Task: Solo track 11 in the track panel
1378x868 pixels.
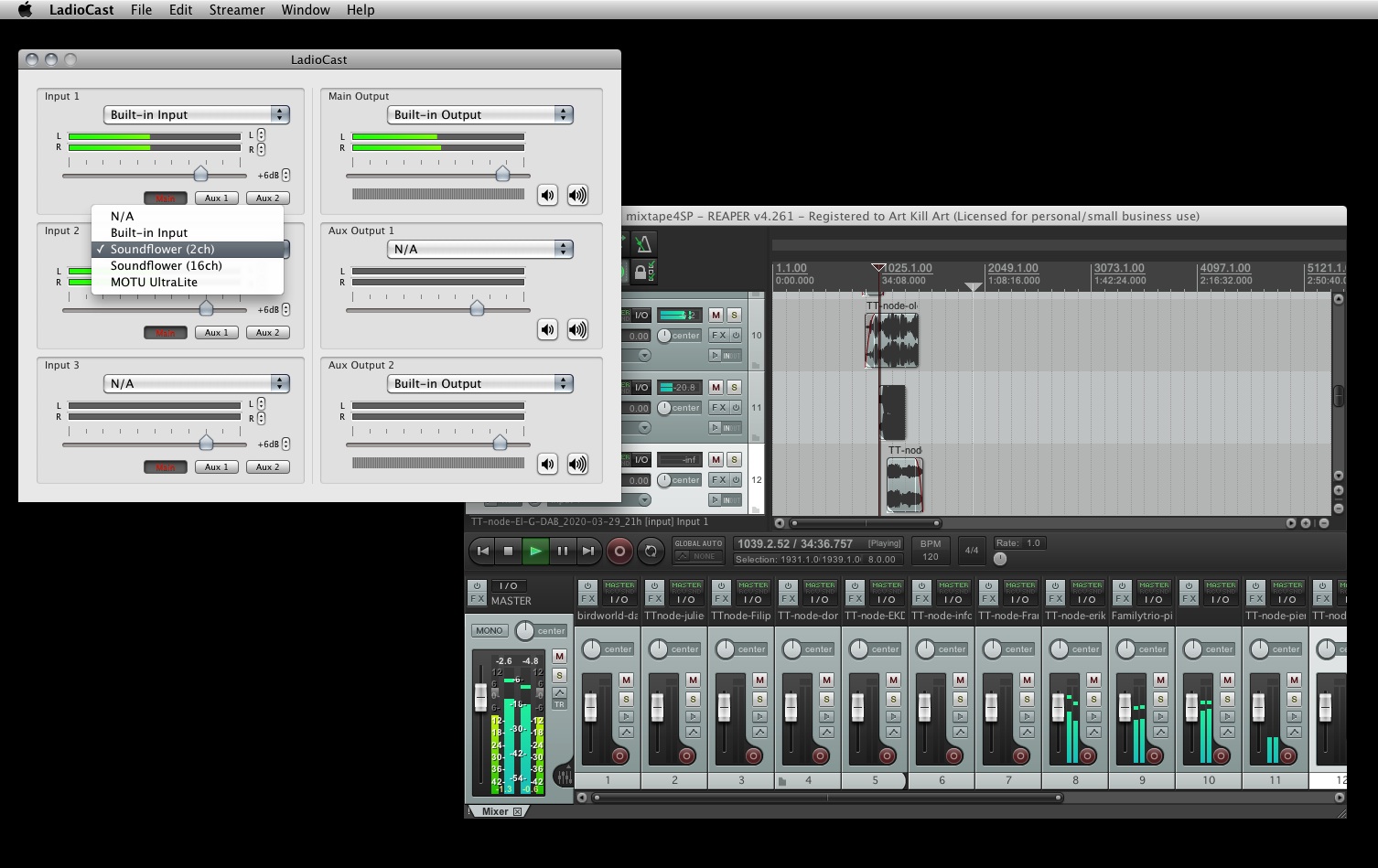Action: [x=734, y=387]
